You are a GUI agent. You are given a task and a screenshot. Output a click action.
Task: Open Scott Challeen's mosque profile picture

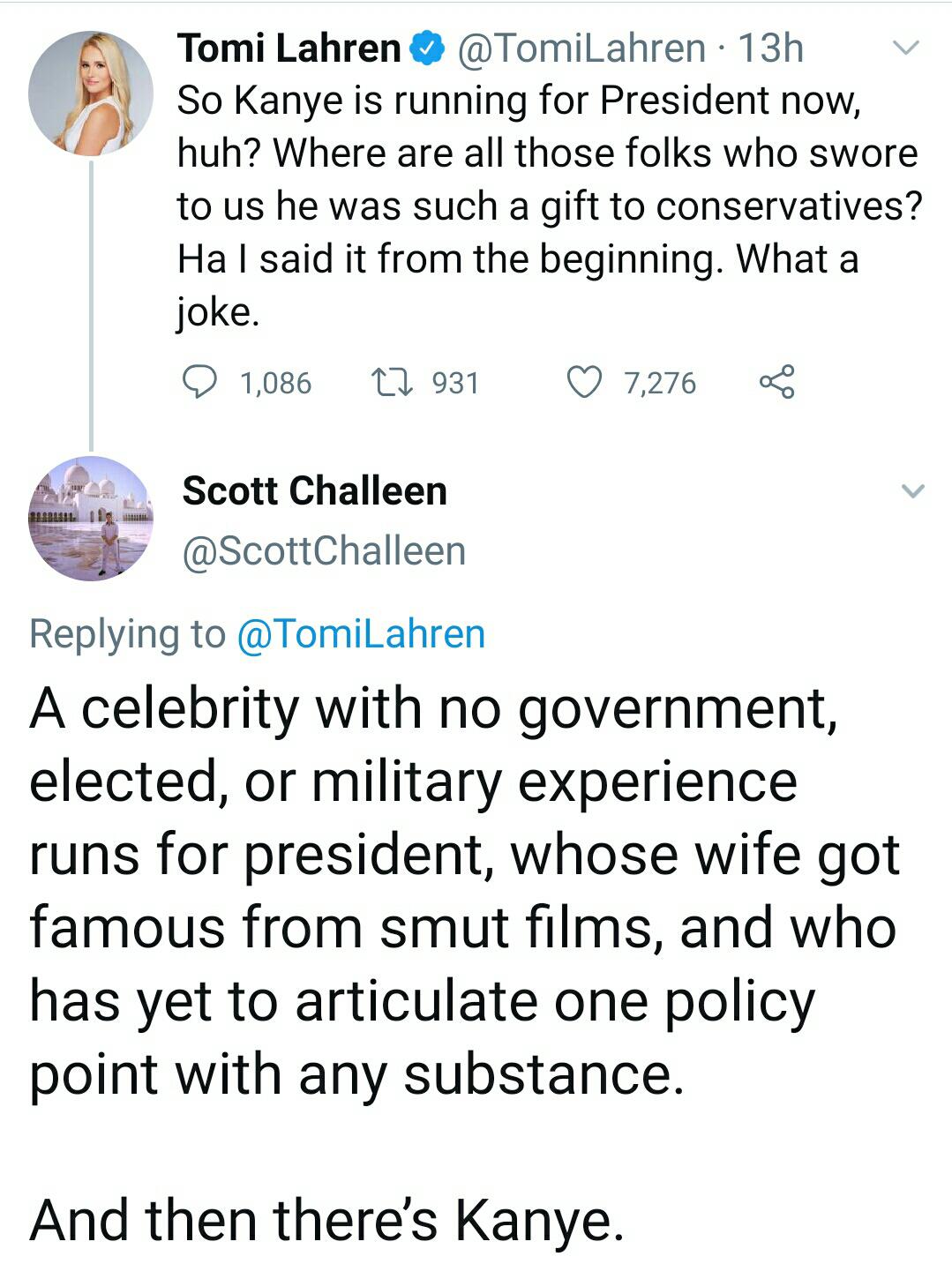91,519
